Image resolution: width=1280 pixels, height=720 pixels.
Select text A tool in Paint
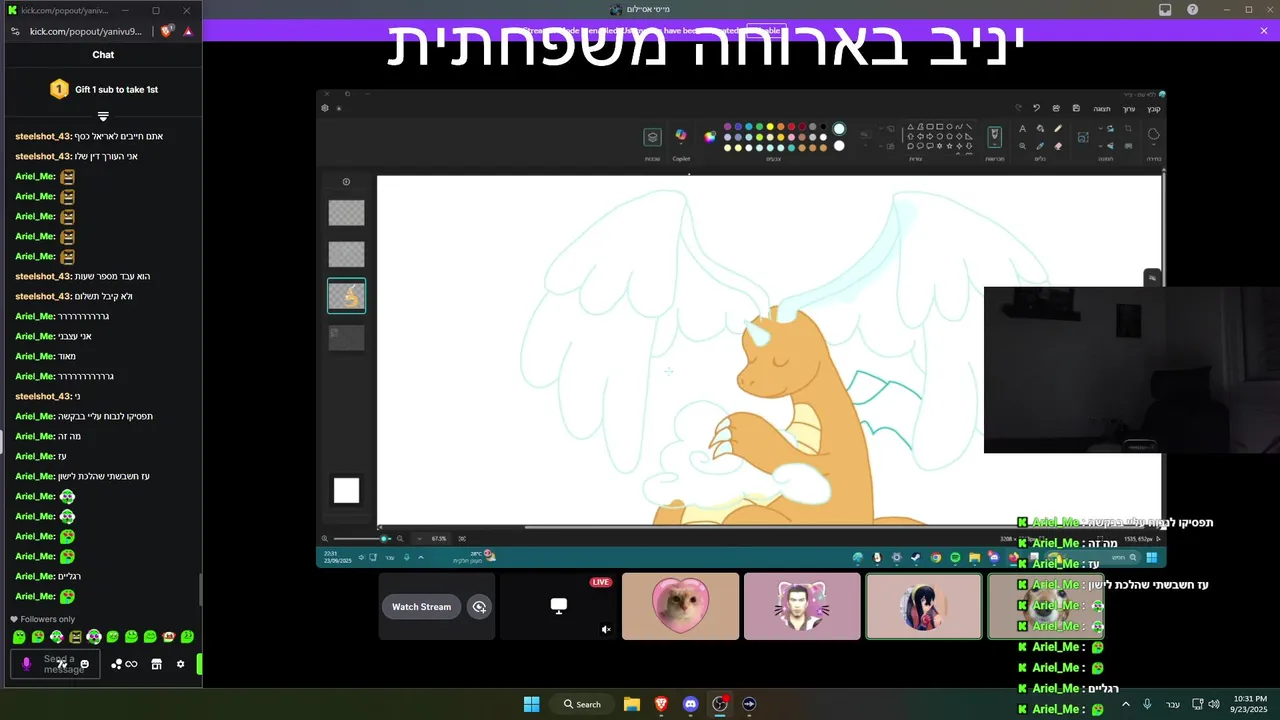[1022, 128]
